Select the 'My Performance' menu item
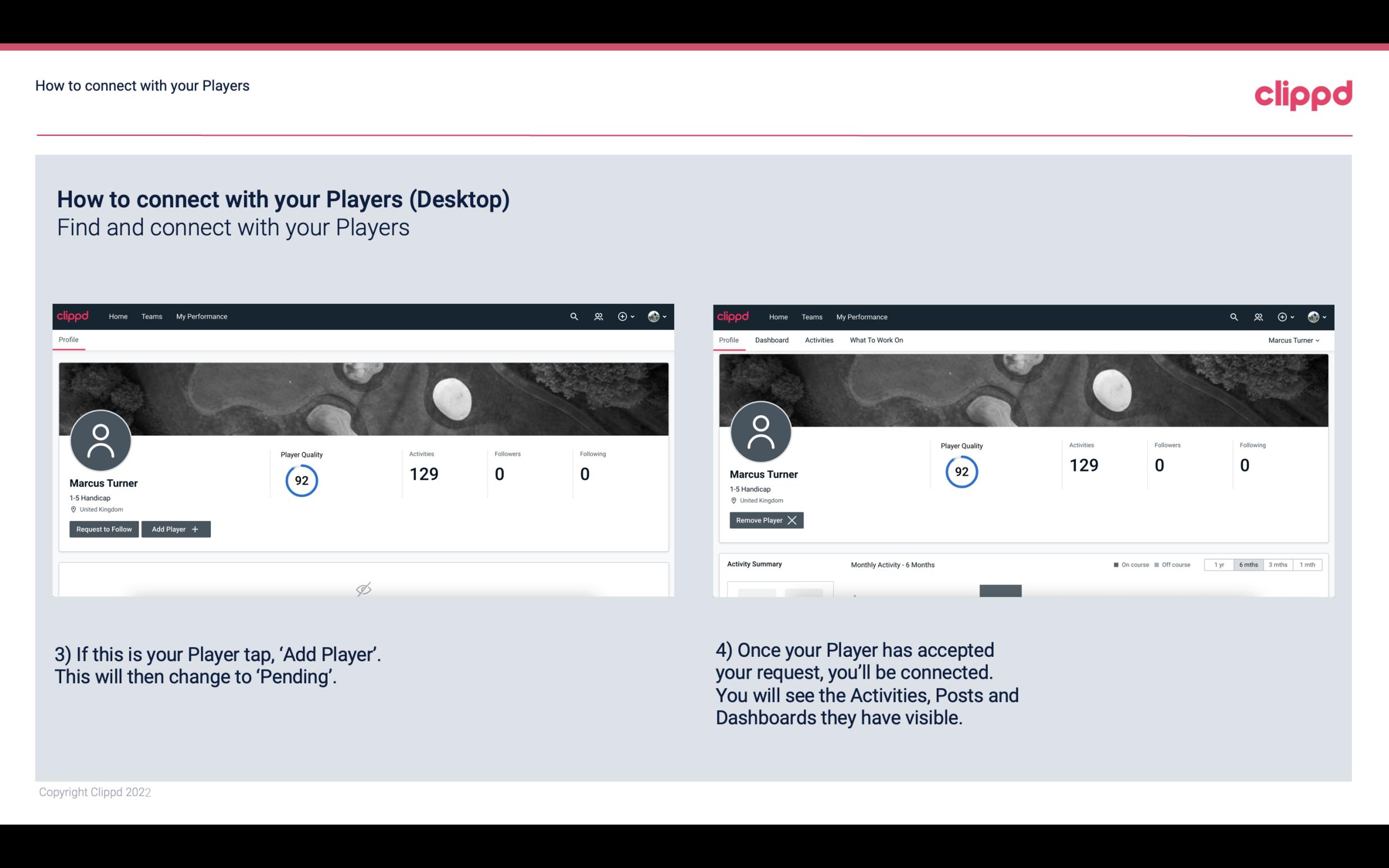The height and width of the screenshot is (868, 1389). [200, 316]
